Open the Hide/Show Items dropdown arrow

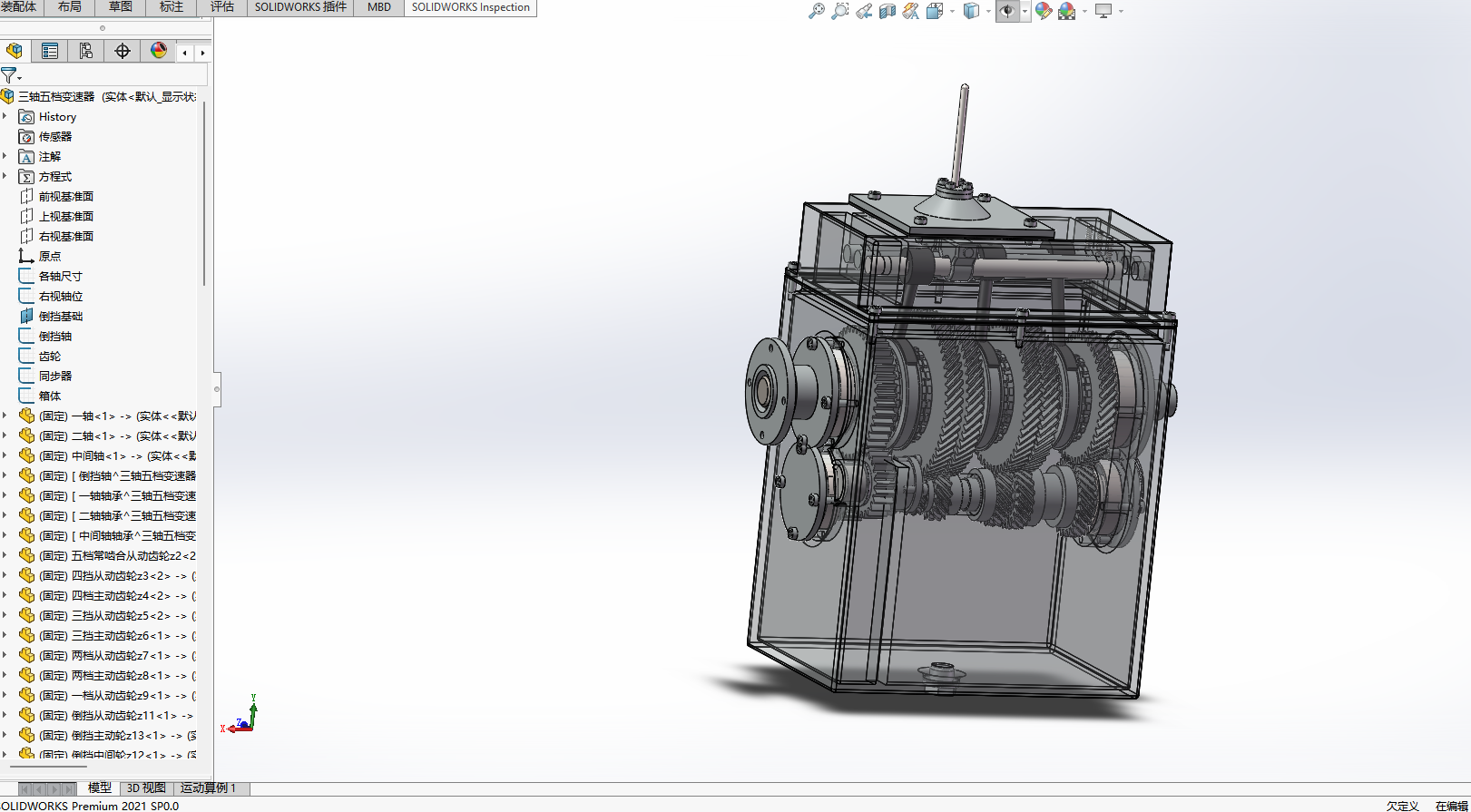click(1025, 12)
